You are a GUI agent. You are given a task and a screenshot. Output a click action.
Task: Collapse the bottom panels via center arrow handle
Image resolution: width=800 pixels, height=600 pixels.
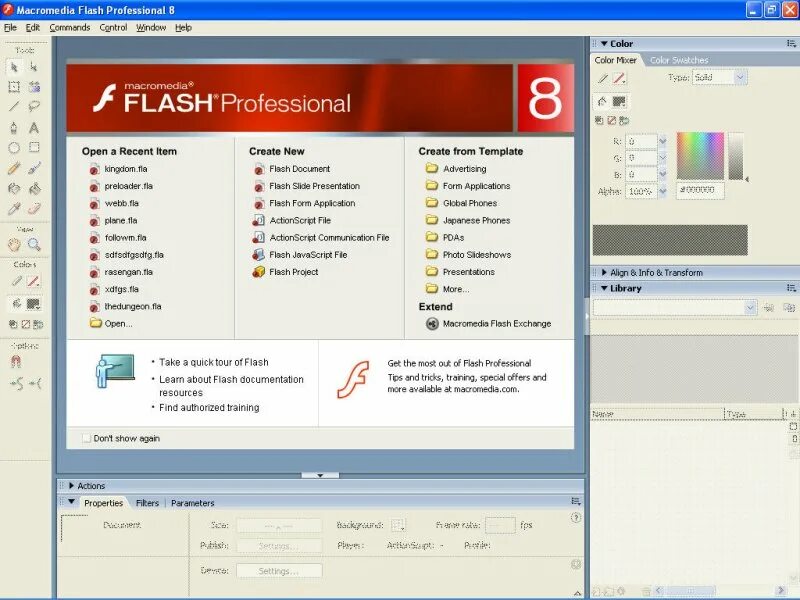pyautogui.click(x=320, y=475)
